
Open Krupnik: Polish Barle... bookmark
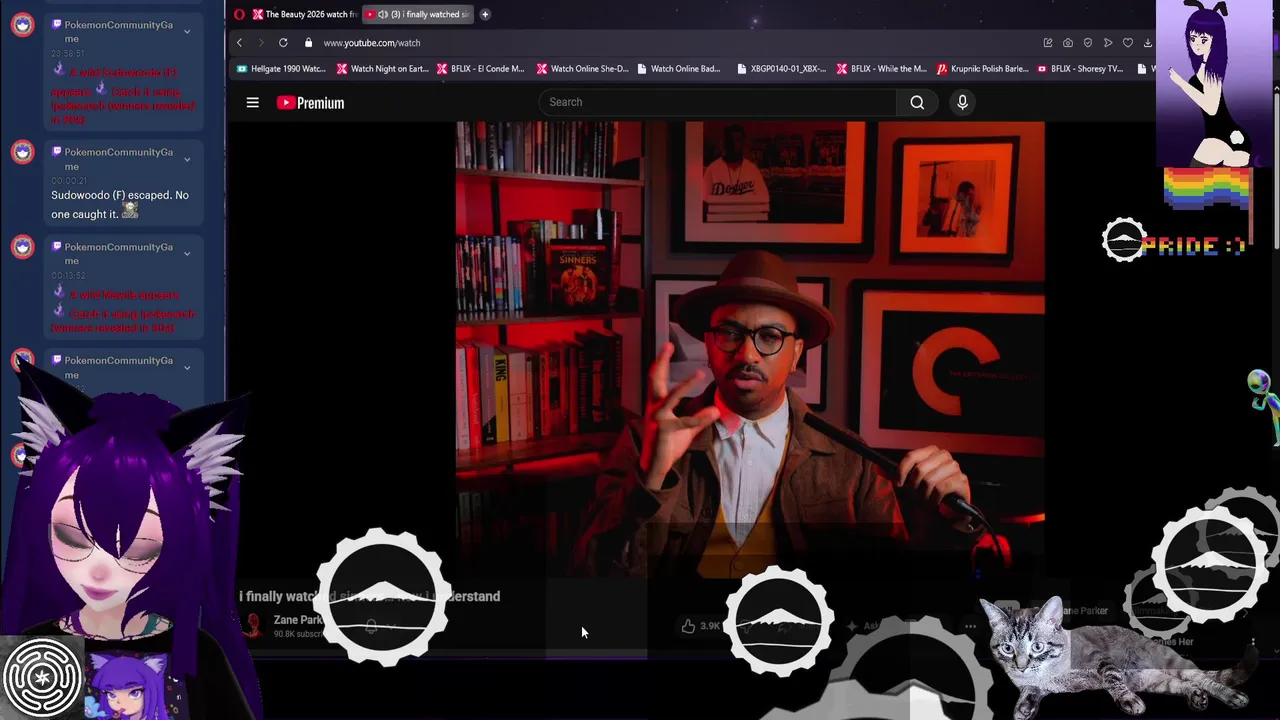(x=982, y=69)
